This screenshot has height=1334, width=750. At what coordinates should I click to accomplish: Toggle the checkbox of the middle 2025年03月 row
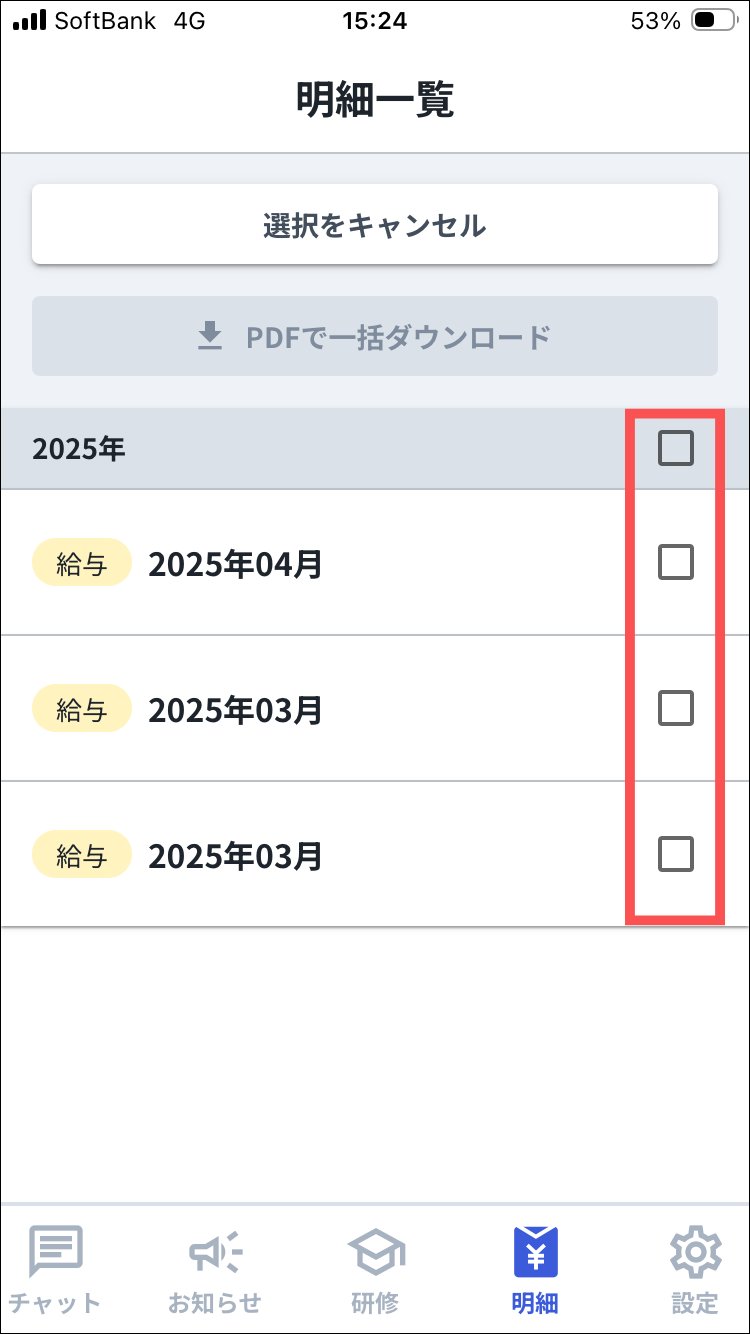click(676, 708)
